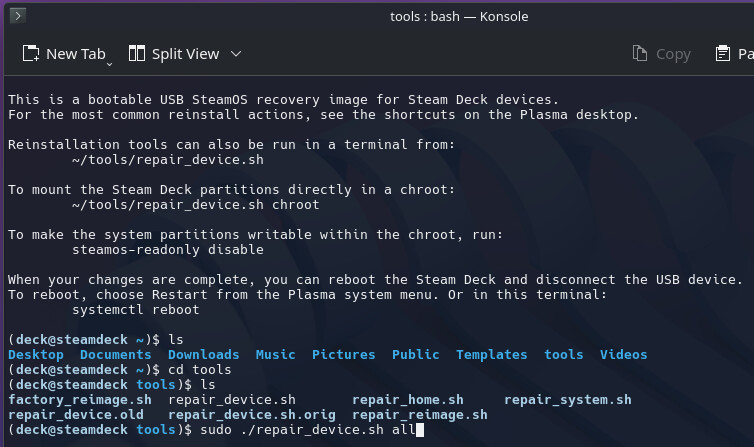Click the 'systemctl reboot' line
754x447 pixels.
pyautogui.click(x=136, y=310)
